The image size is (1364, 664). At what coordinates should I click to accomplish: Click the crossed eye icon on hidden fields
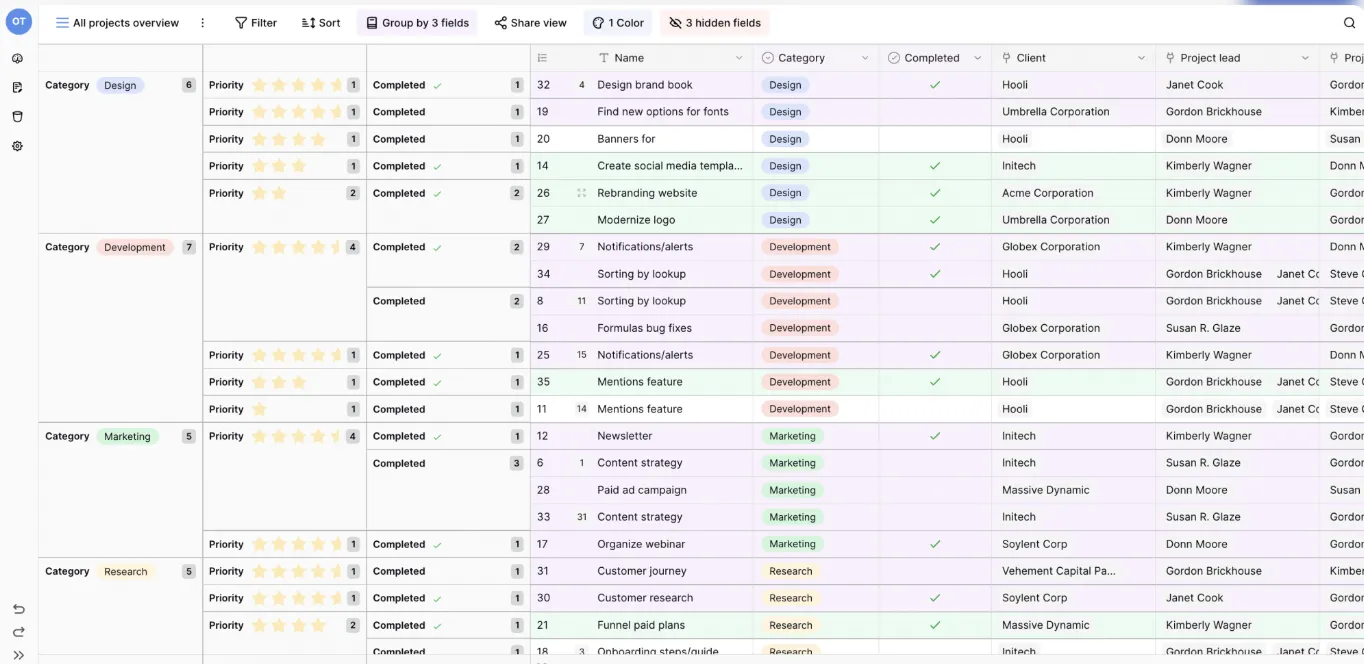point(675,23)
